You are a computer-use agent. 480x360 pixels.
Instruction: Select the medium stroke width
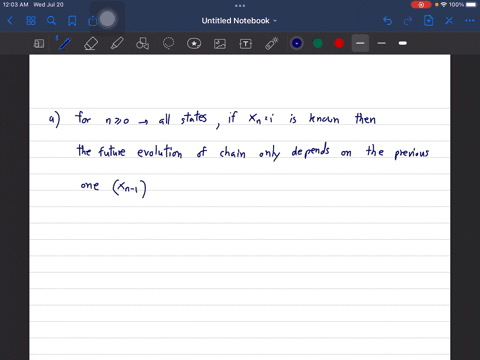click(x=382, y=43)
